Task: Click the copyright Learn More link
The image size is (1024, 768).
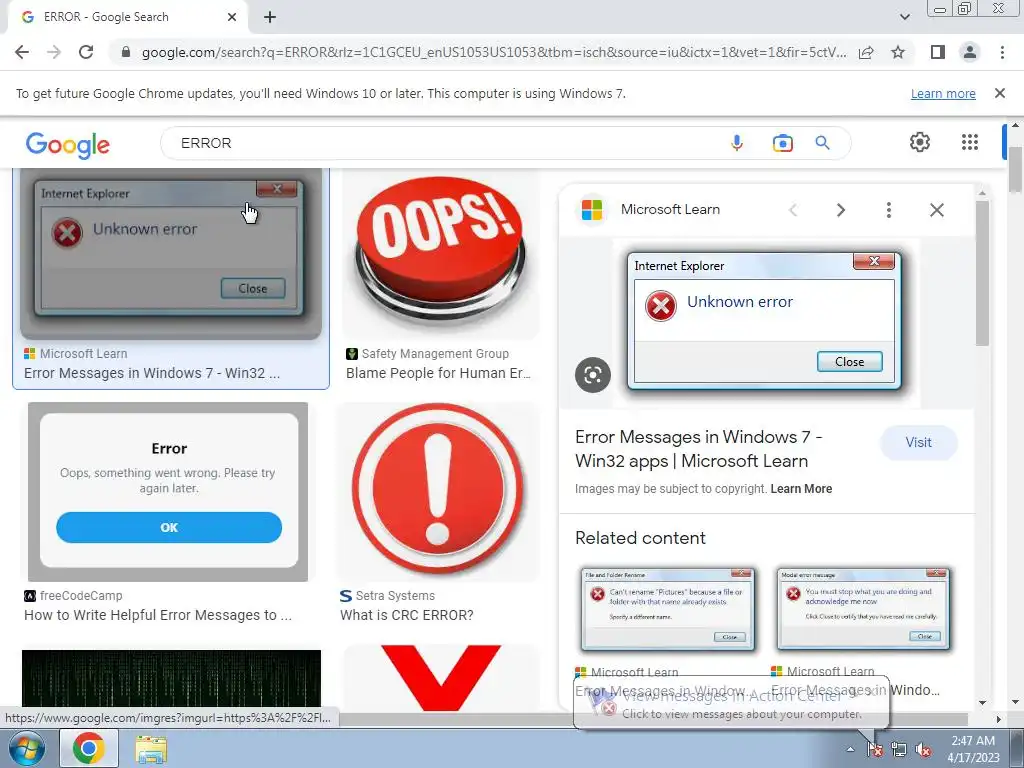Action: 801,489
